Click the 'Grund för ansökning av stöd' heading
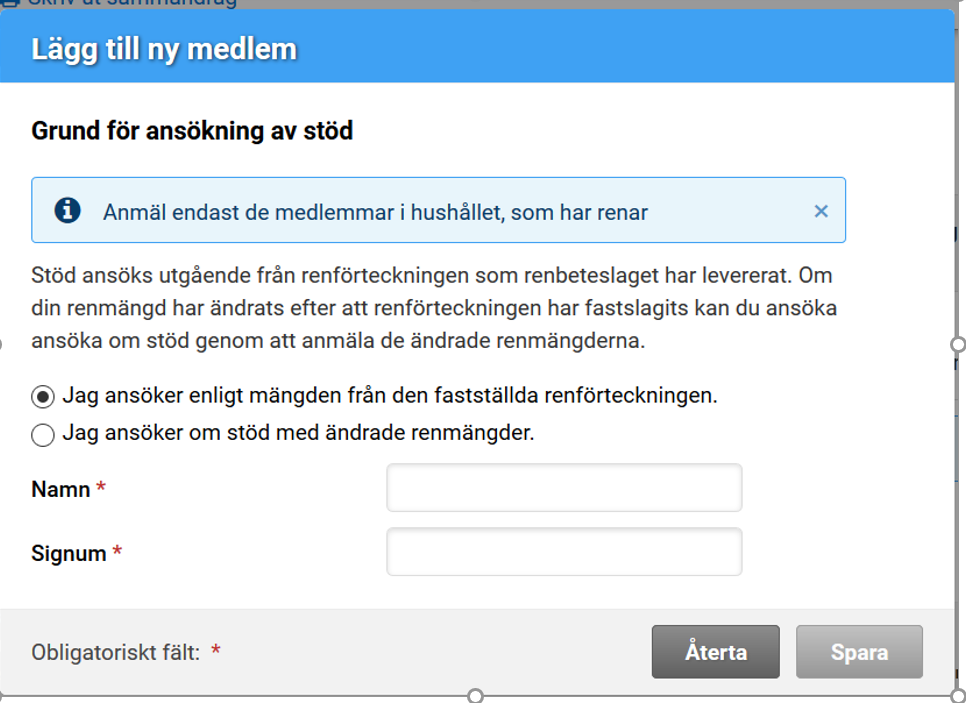The height and width of the screenshot is (703, 966). (x=192, y=131)
